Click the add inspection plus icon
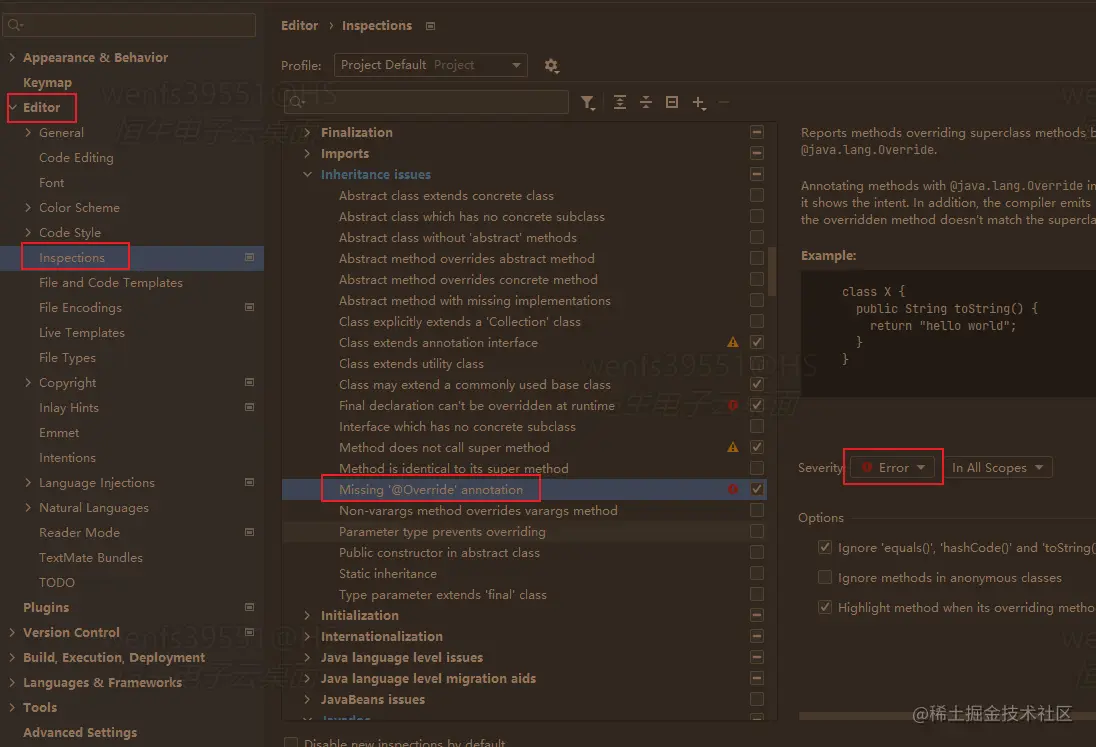The width and height of the screenshot is (1096, 747). (x=699, y=103)
